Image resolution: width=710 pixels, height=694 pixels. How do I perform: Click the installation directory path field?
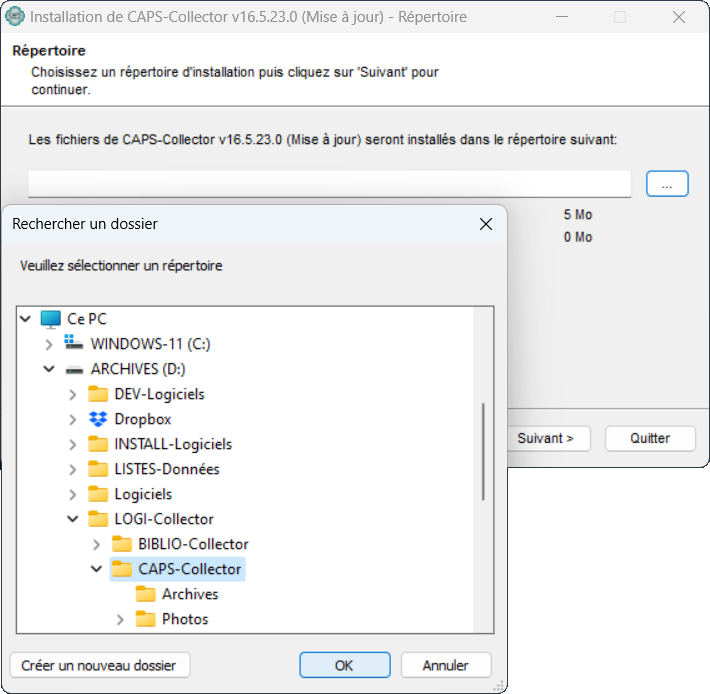[330, 183]
